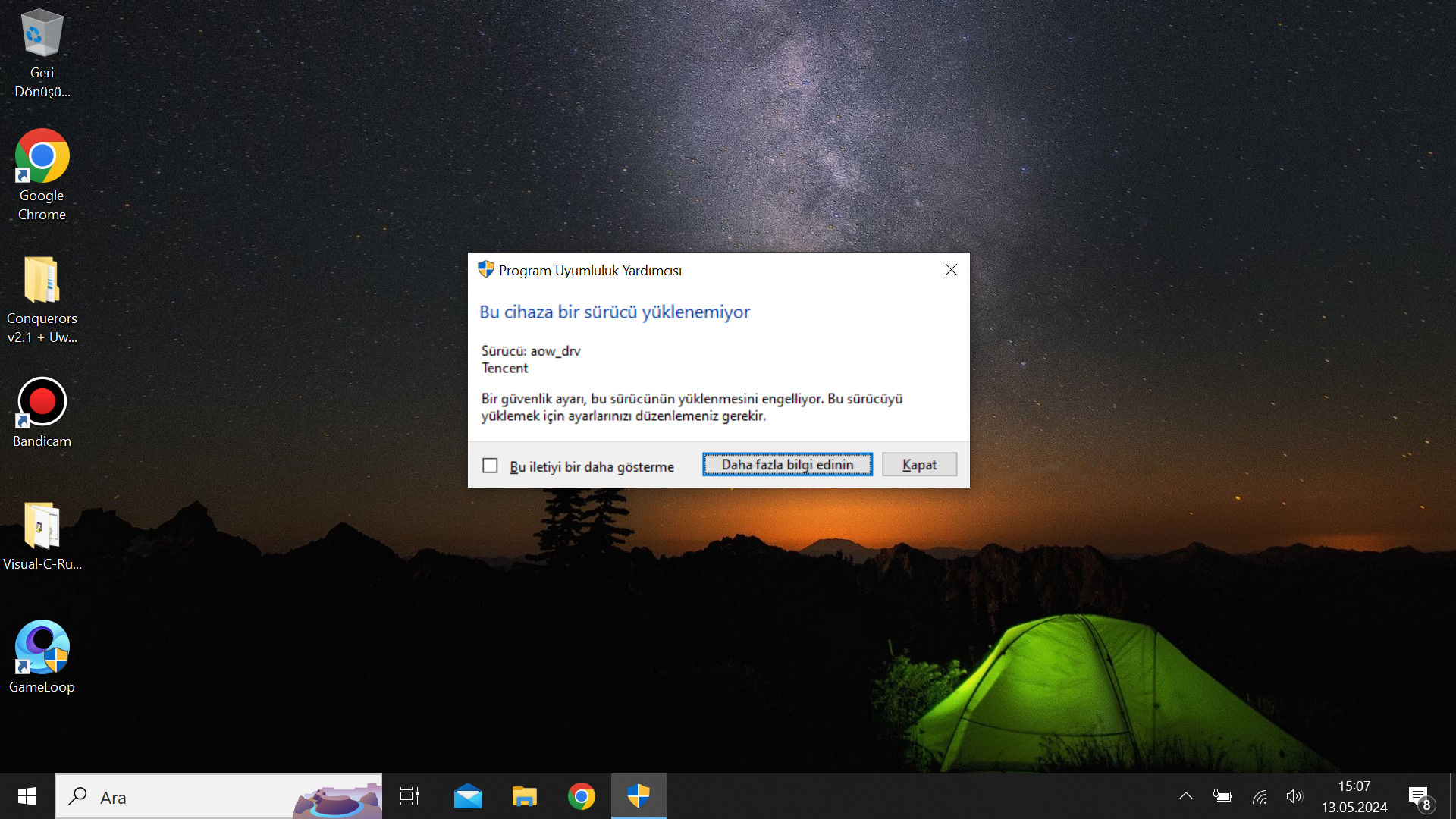Screen dimensions: 1456x819
Task: Open the Mail app in taskbar
Action: [x=468, y=796]
